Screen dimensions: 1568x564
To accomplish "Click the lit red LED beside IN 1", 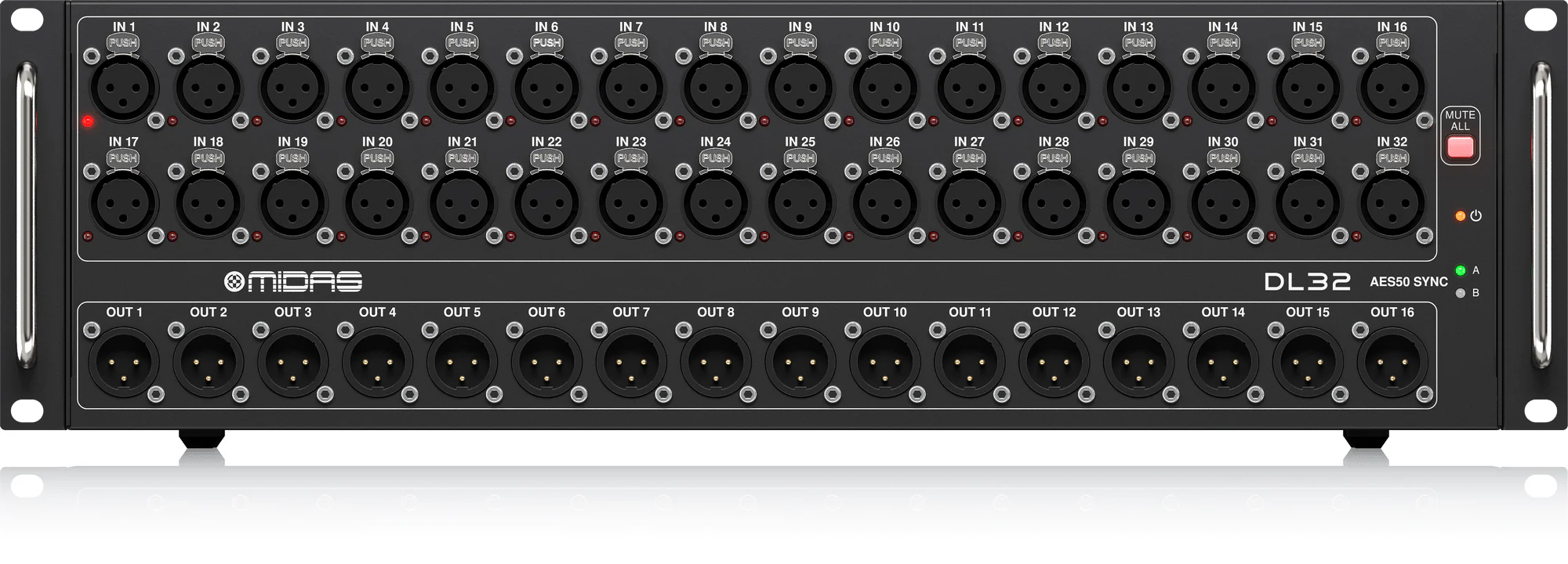I will (88, 121).
